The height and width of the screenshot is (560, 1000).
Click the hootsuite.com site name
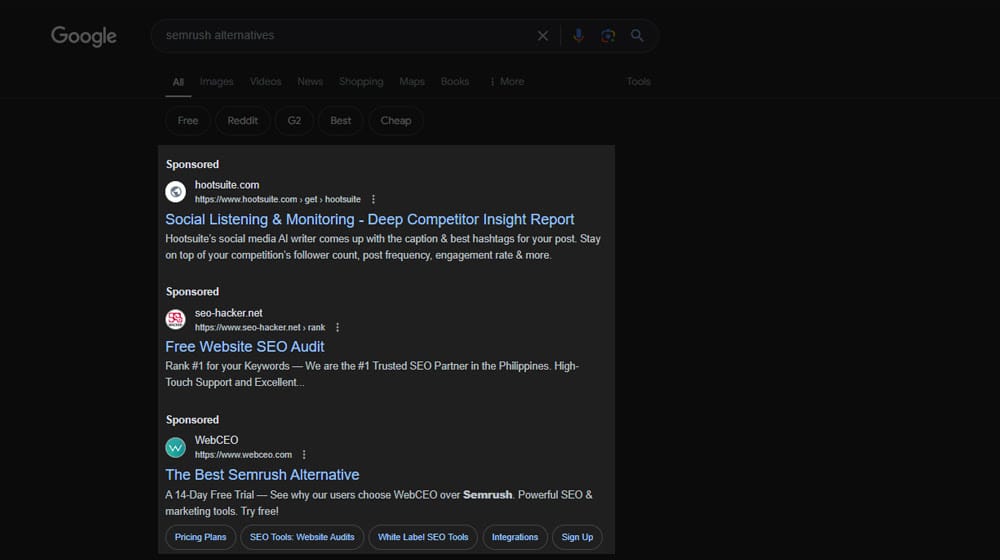(x=227, y=185)
